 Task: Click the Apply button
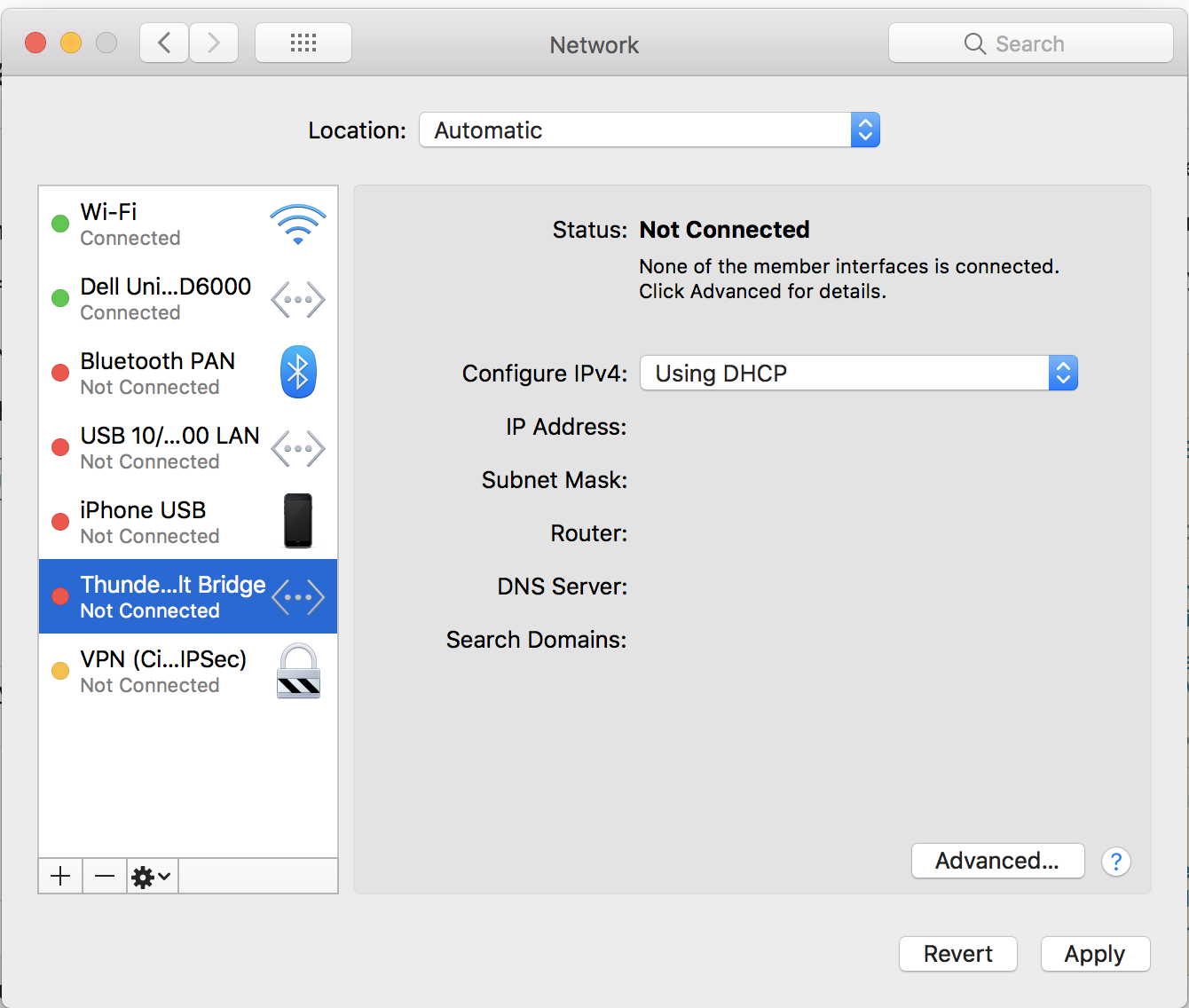tap(1096, 954)
